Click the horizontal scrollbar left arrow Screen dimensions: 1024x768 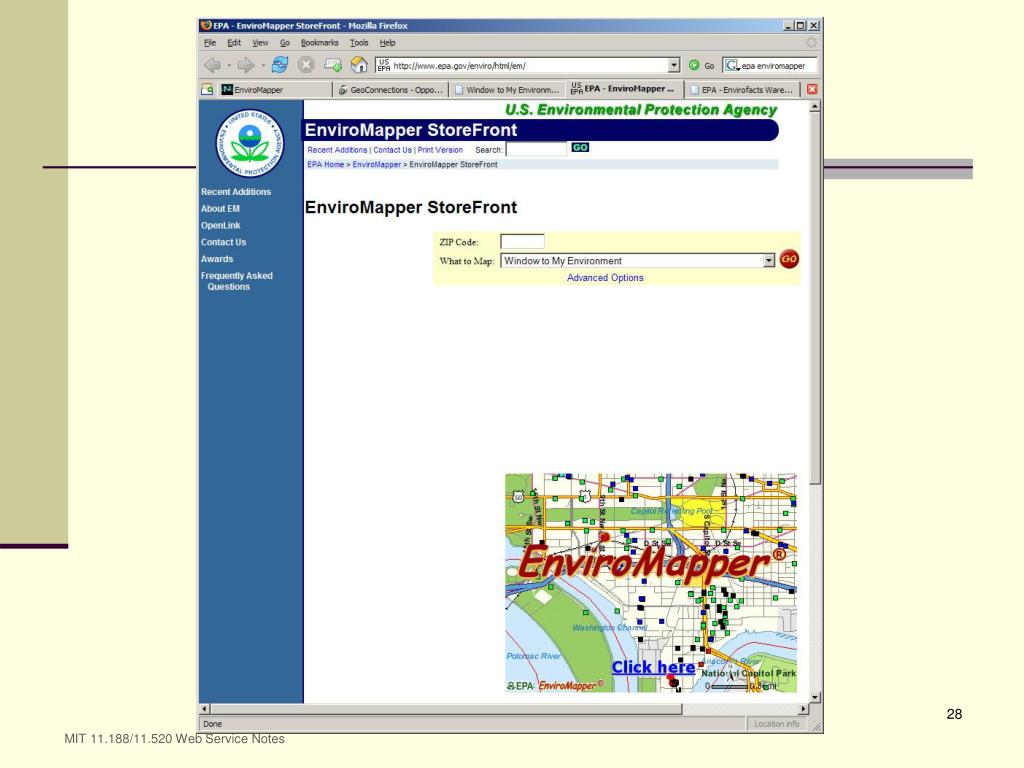pos(205,709)
